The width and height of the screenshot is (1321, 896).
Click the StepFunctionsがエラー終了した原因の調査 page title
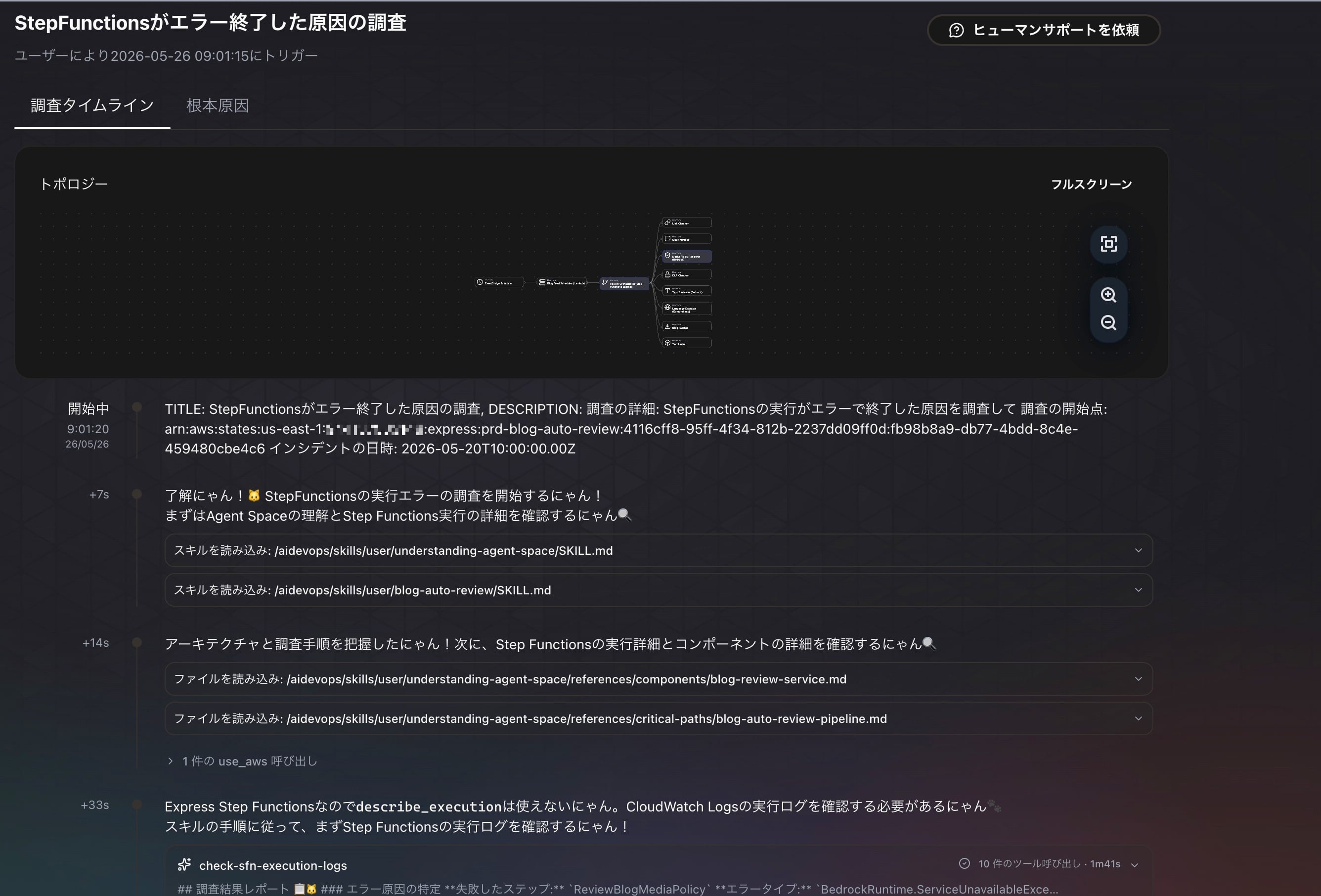pyautogui.click(x=210, y=23)
